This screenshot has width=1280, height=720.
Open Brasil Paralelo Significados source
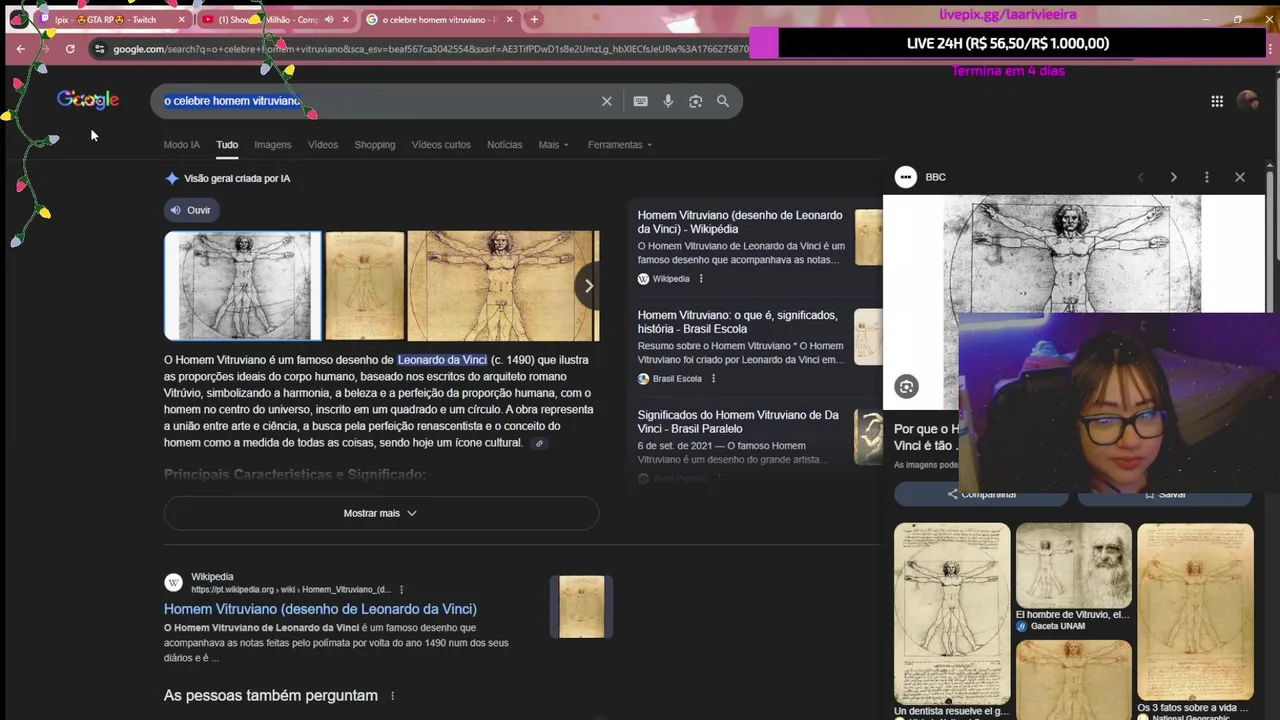pyautogui.click(x=738, y=422)
